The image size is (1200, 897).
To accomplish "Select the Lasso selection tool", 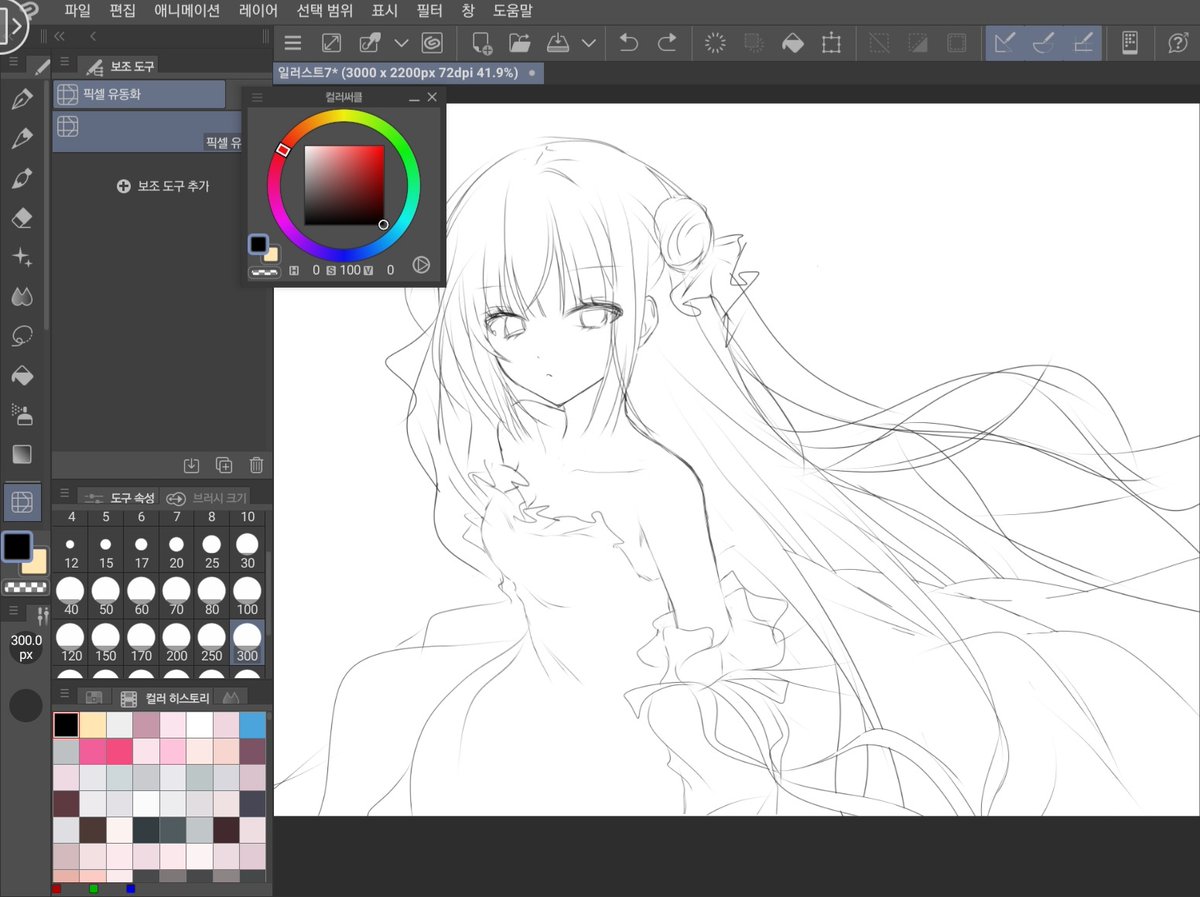I will pyautogui.click(x=22, y=337).
